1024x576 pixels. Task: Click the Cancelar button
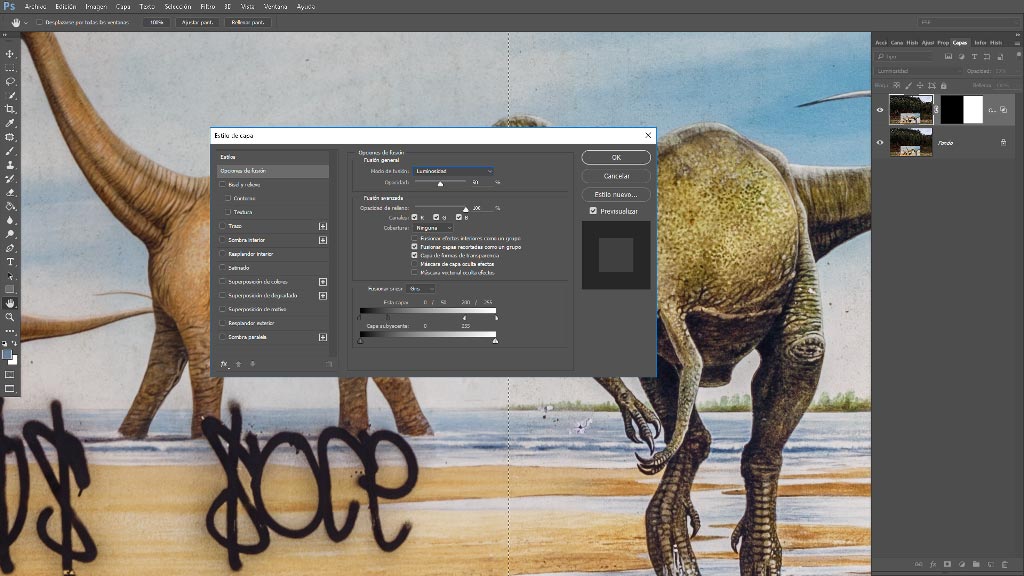coord(616,176)
